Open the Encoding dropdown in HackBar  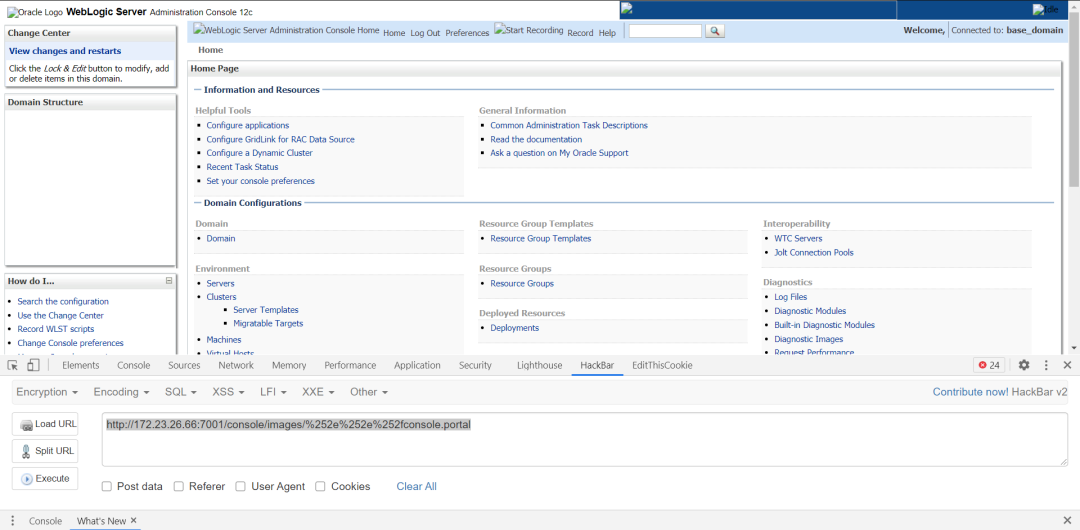121,391
